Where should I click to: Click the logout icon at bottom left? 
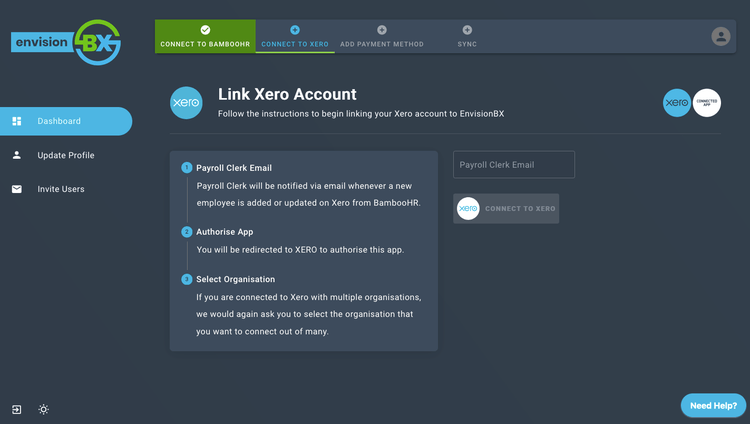17,409
